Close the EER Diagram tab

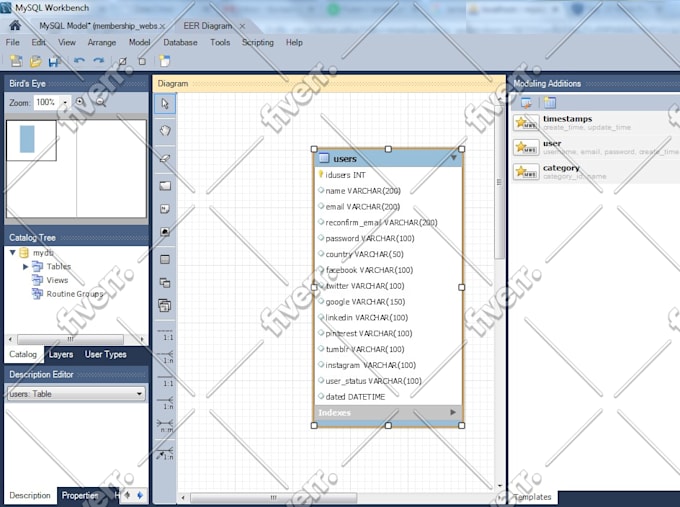[x=242, y=26]
